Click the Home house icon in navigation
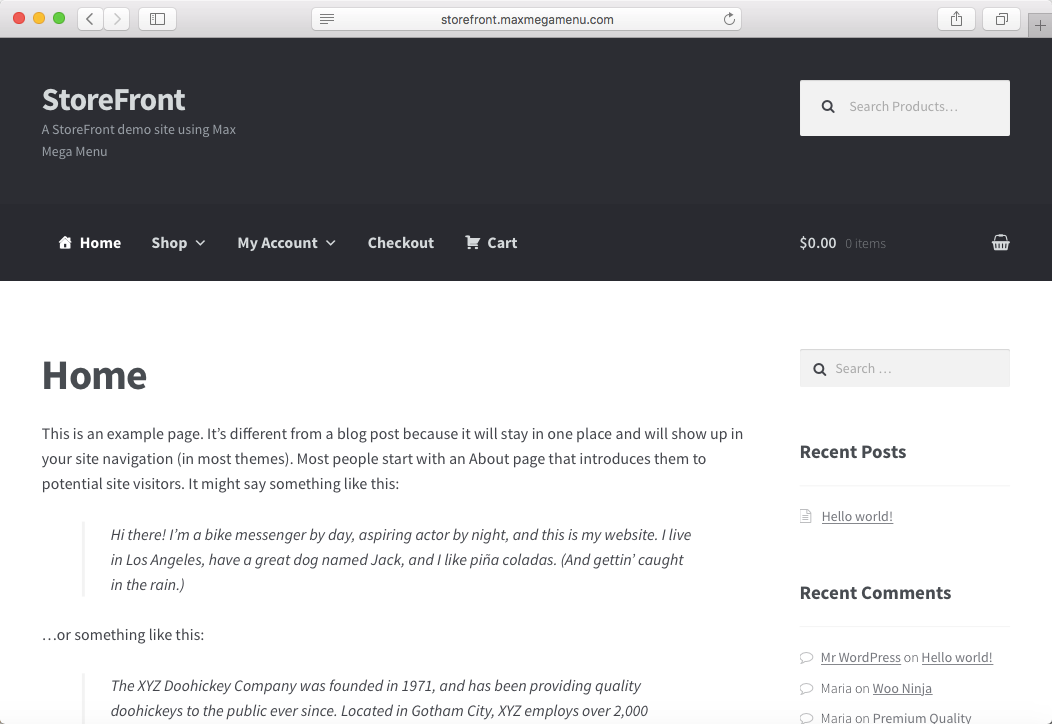The width and height of the screenshot is (1052, 724). (x=65, y=243)
